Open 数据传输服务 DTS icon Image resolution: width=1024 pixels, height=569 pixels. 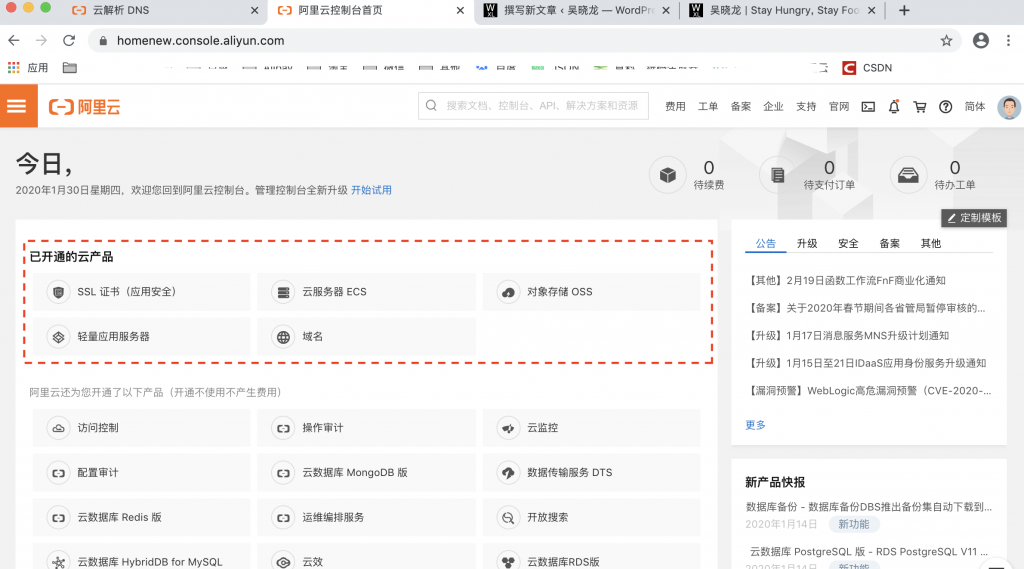[x=508, y=473]
